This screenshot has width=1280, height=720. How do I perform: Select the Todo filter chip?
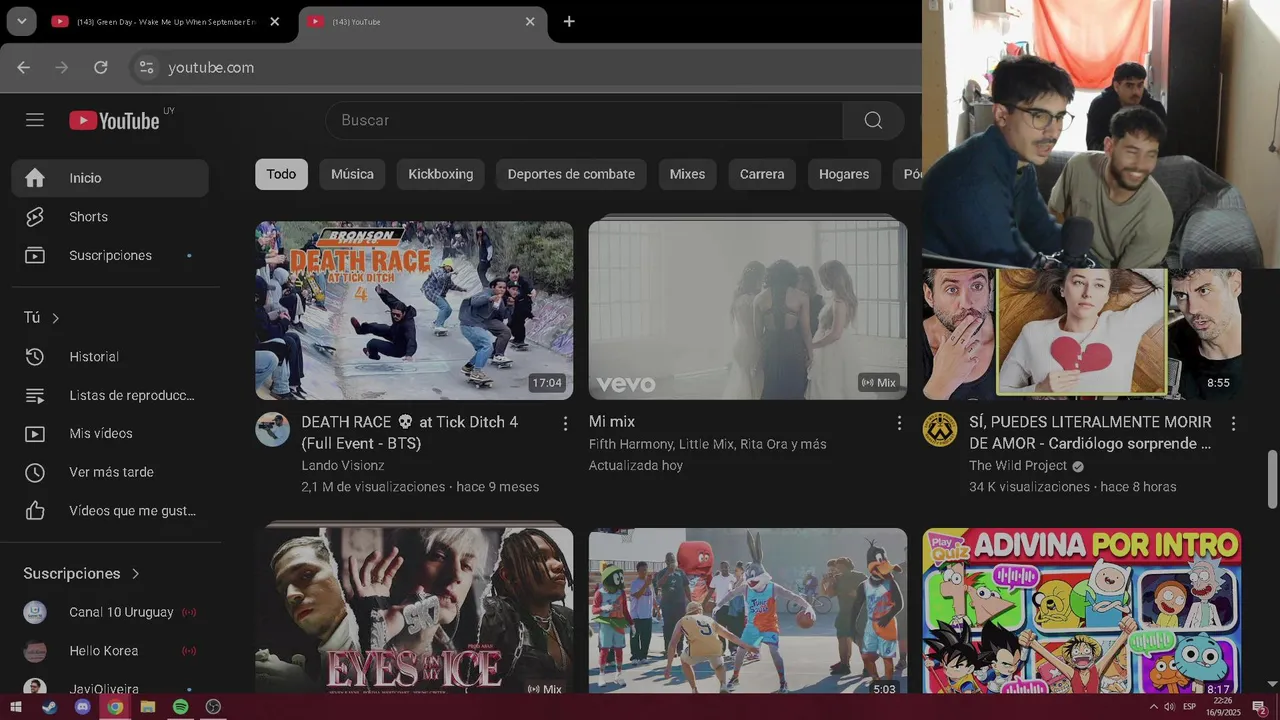tap(281, 174)
